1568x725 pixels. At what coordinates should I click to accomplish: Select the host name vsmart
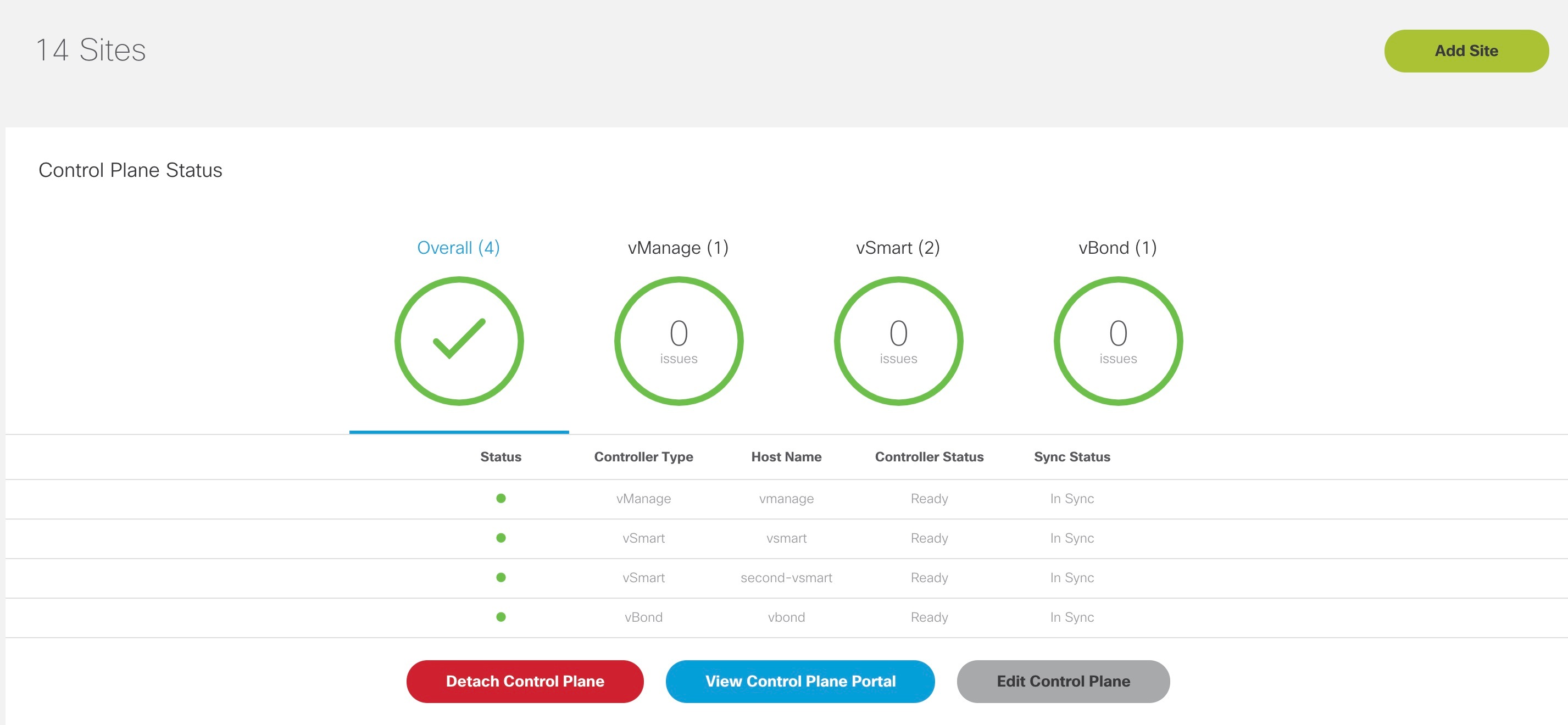pos(786,538)
